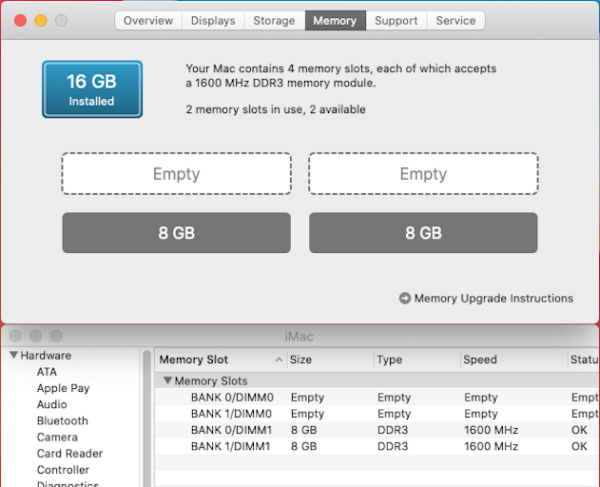Close the About This Mac window
The width and height of the screenshot is (600, 487).
click(x=21, y=20)
